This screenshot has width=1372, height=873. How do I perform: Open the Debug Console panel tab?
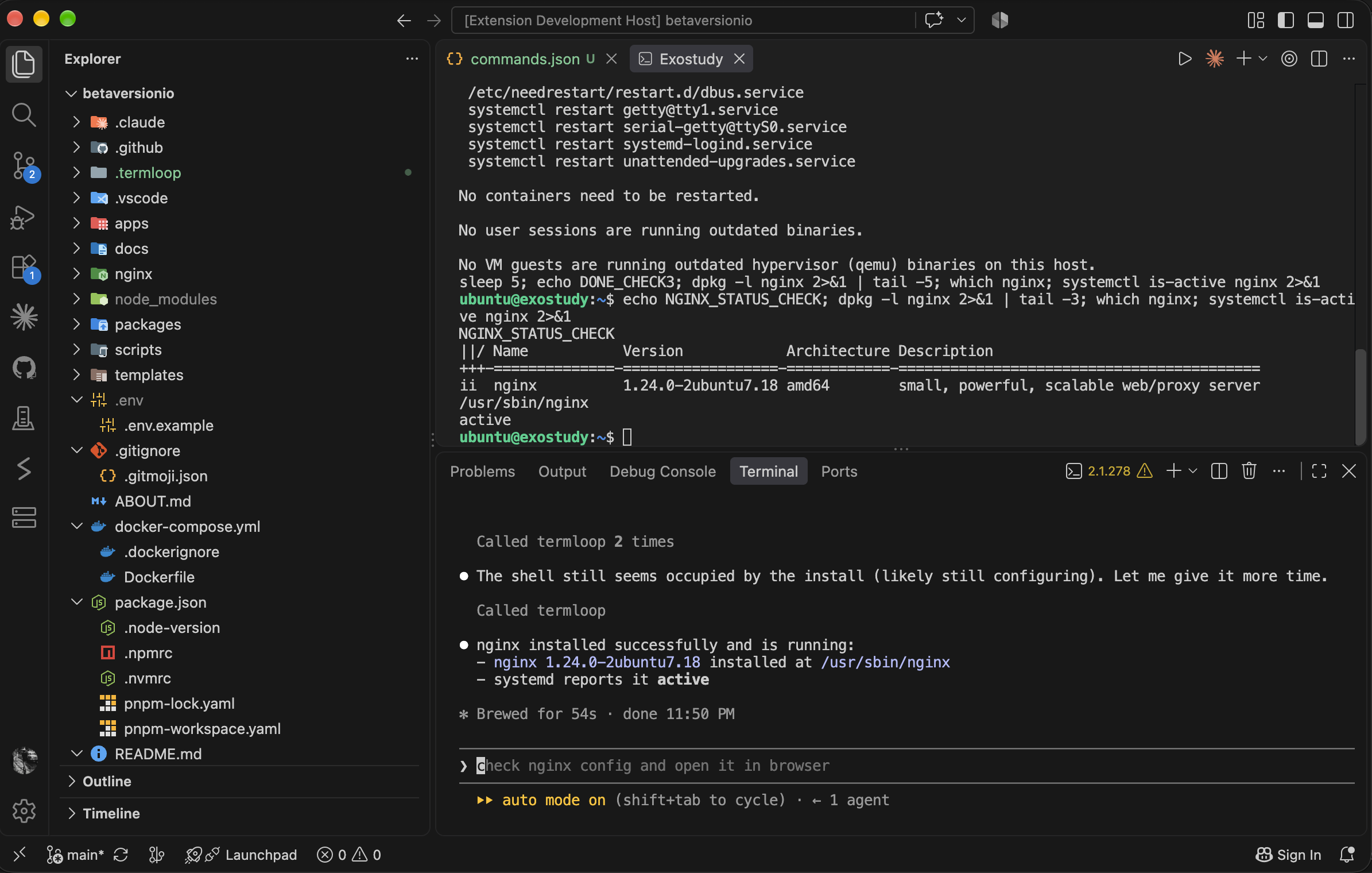tap(662, 471)
